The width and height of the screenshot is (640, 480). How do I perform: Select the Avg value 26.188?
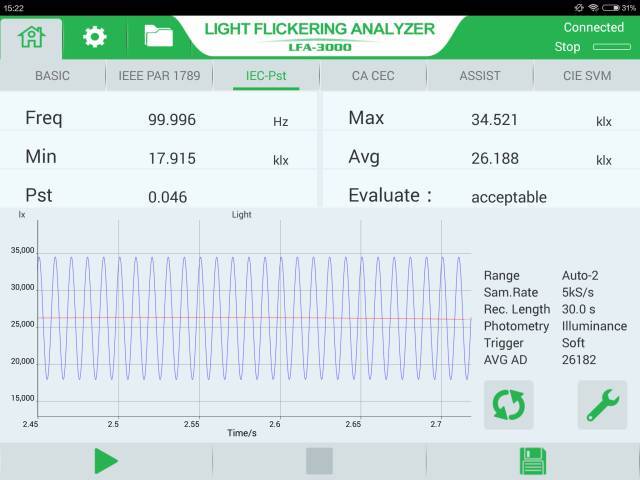click(495, 158)
